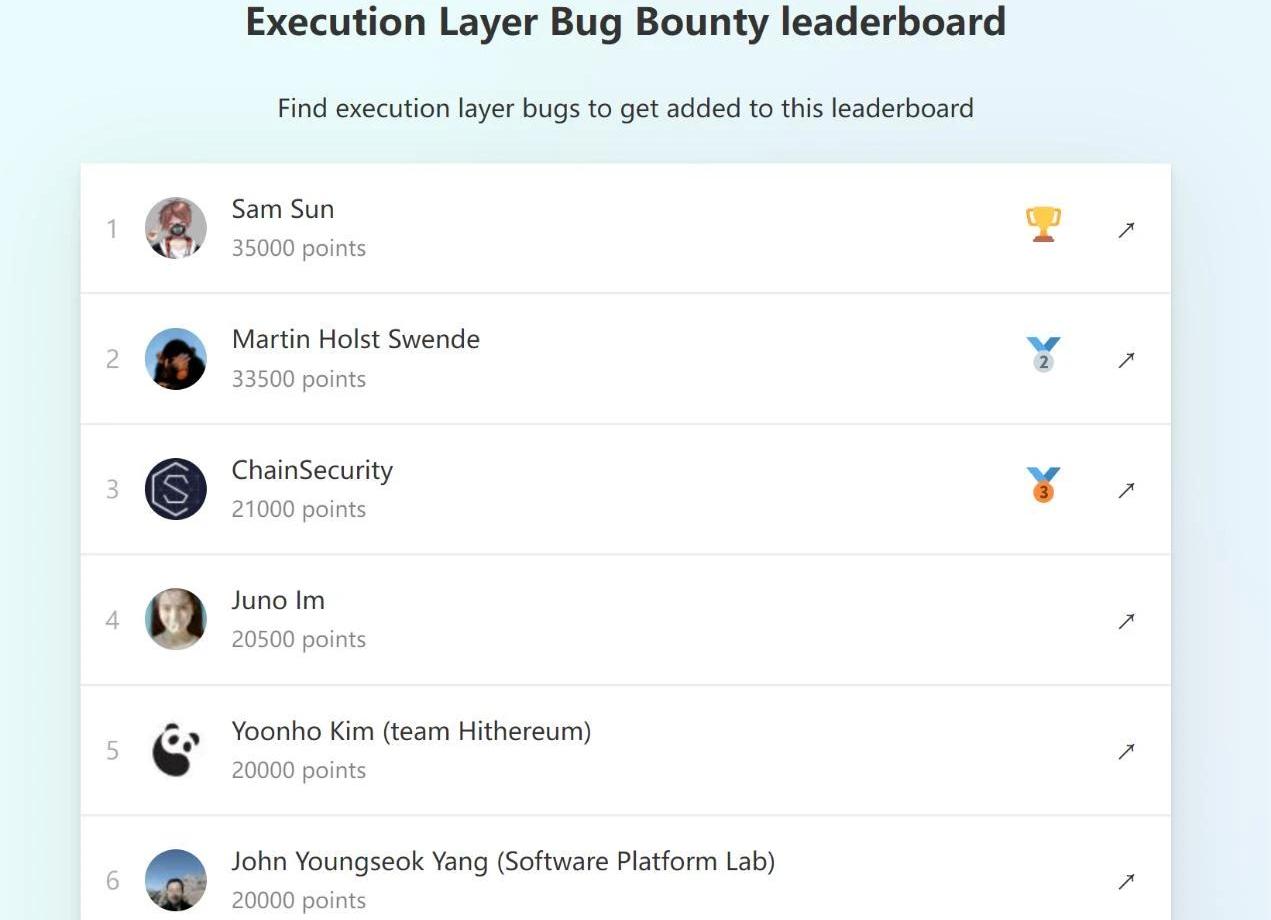Click Juno Im's profile avatar
The width and height of the screenshot is (1271, 920).
176,619
